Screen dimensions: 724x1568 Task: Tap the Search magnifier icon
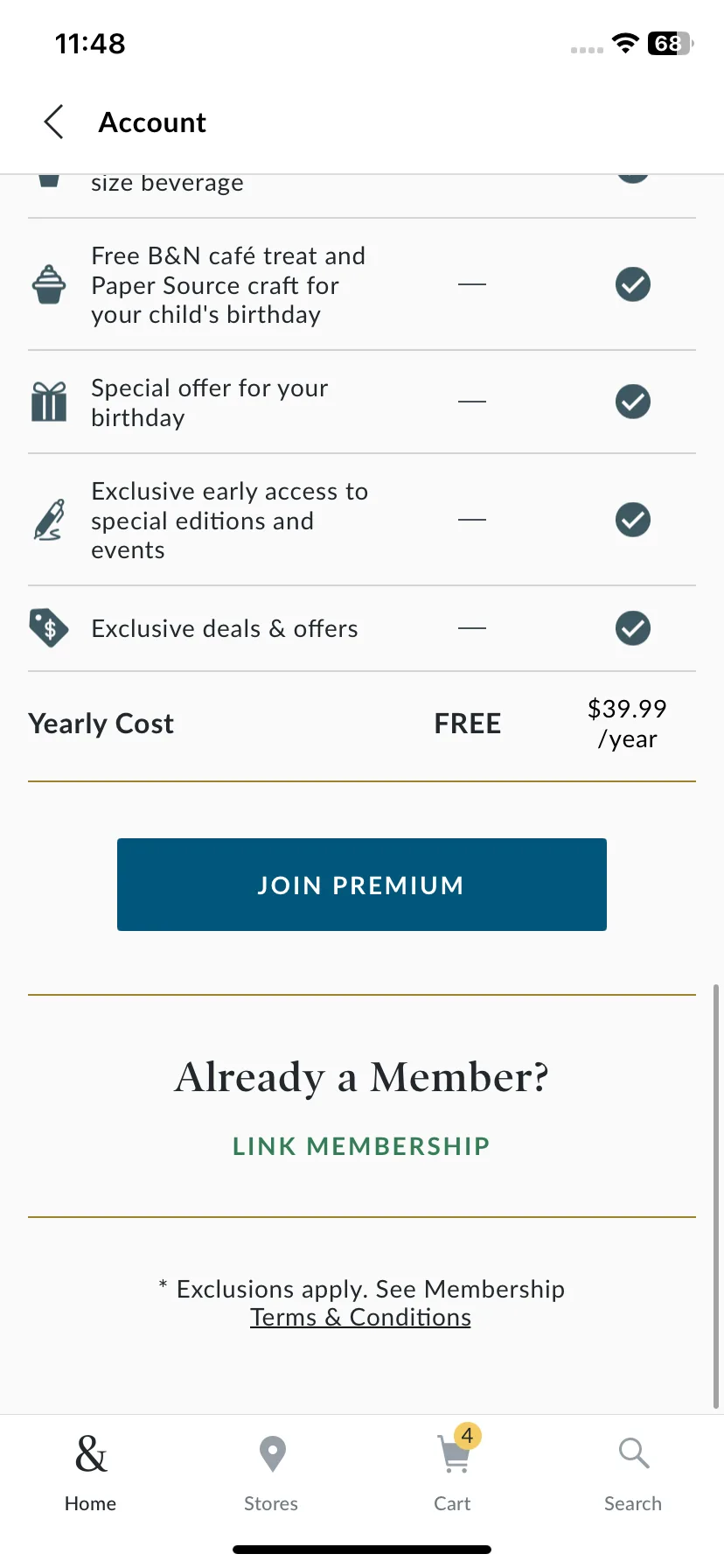[633, 1453]
